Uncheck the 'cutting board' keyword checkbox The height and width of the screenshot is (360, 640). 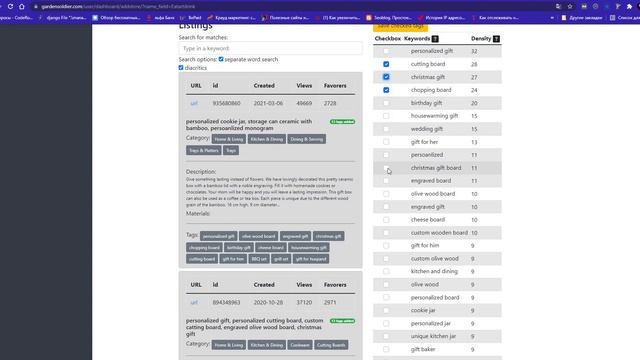386,64
